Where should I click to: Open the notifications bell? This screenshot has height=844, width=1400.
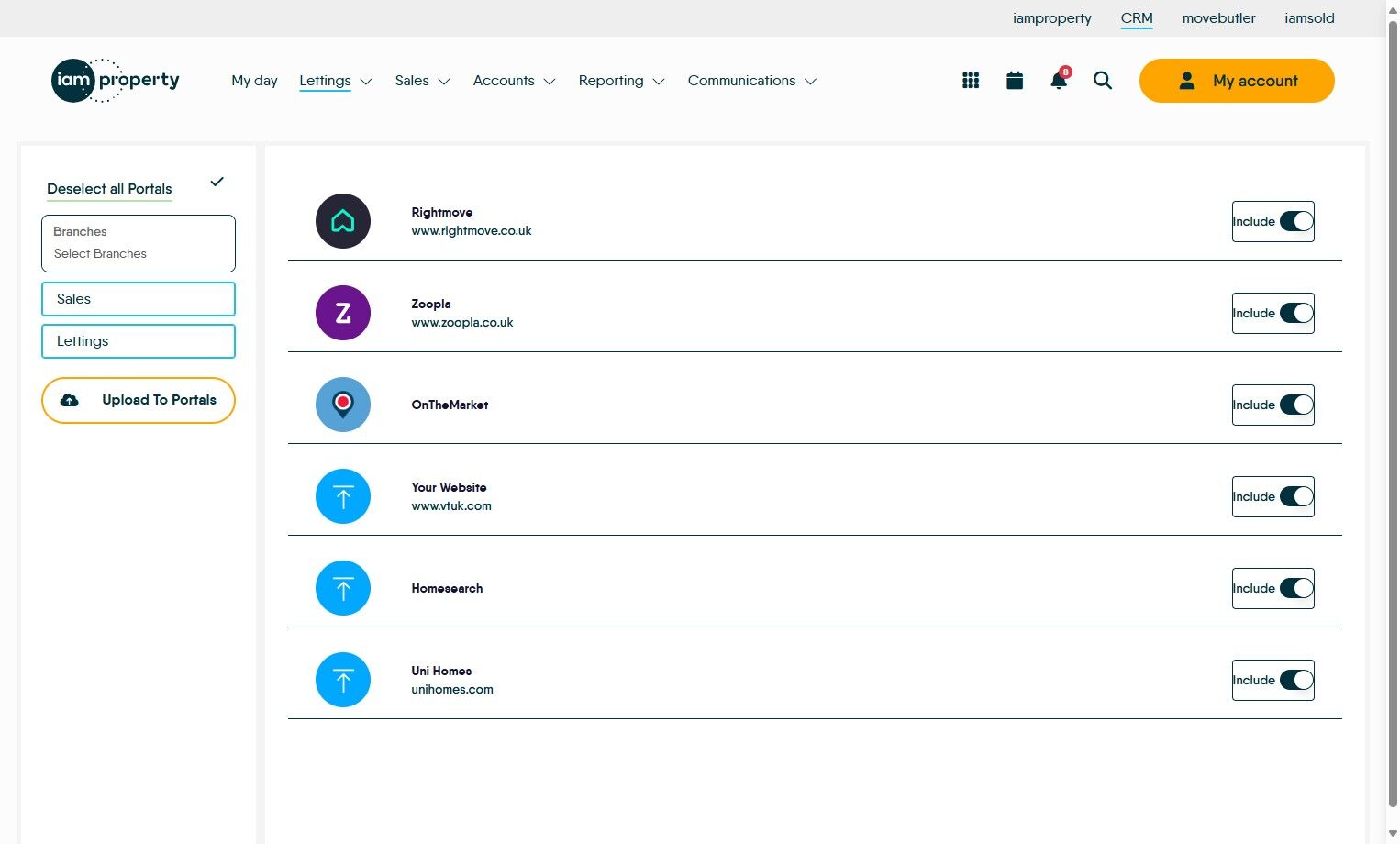pos(1059,81)
